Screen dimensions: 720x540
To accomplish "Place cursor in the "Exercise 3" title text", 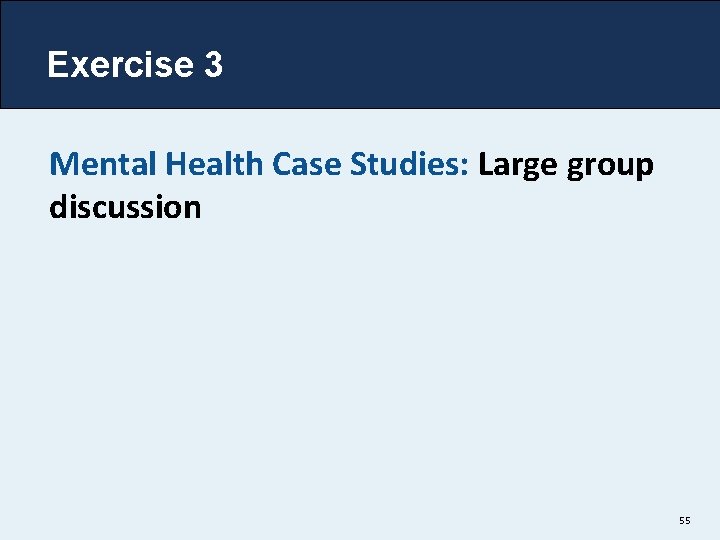I will tap(135, 64).
